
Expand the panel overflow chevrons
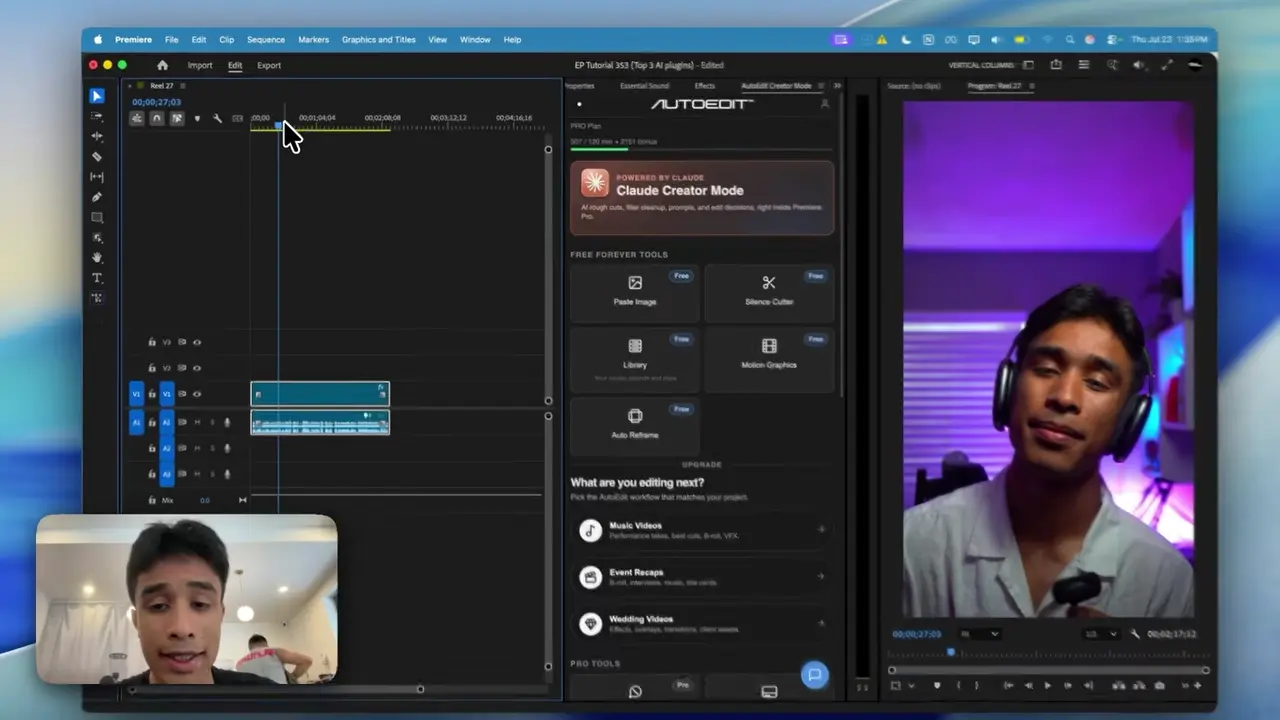(837, 86)
